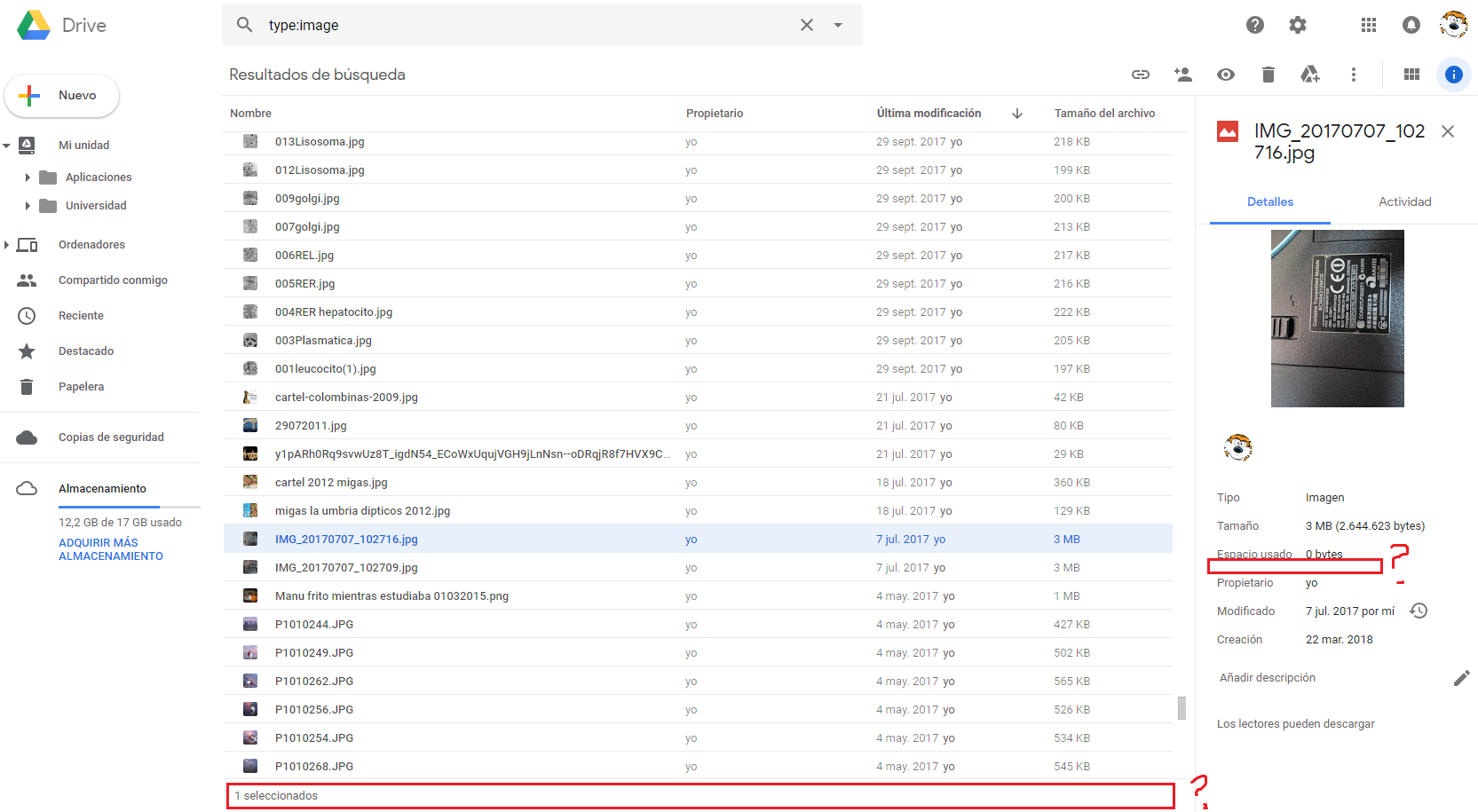The height and width of the screenshot is (812, 1478).
Task: Open Mi unidad in sidebar
Action: pos(84,146)
